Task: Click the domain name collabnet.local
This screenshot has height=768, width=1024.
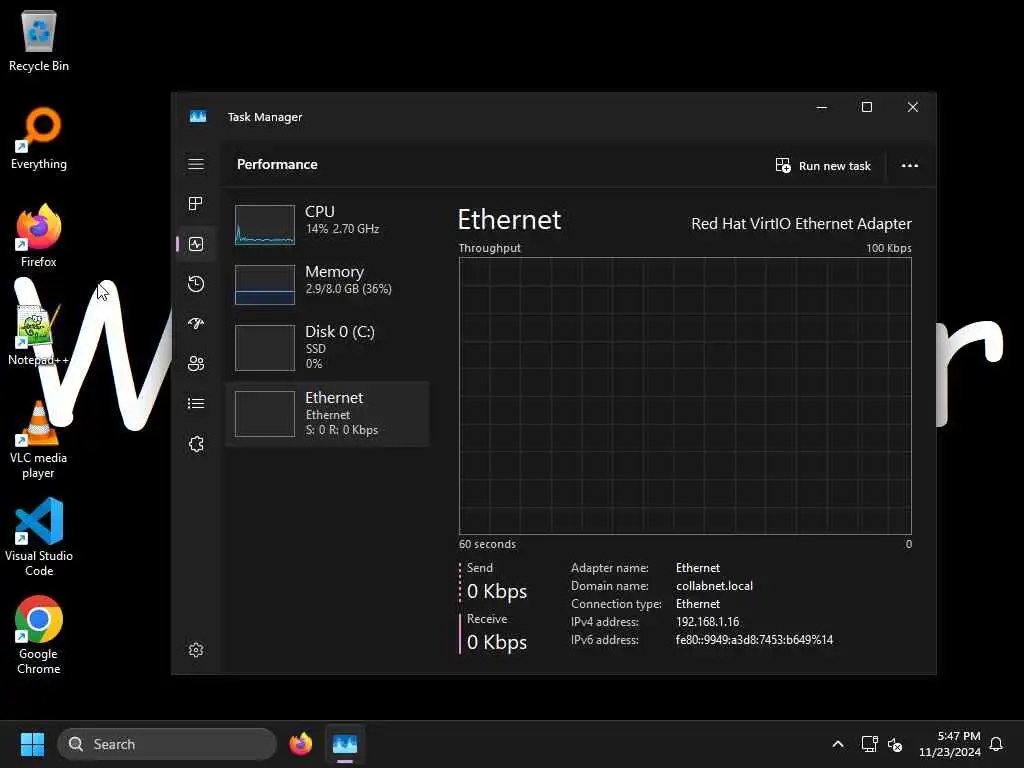Action: 714,586
